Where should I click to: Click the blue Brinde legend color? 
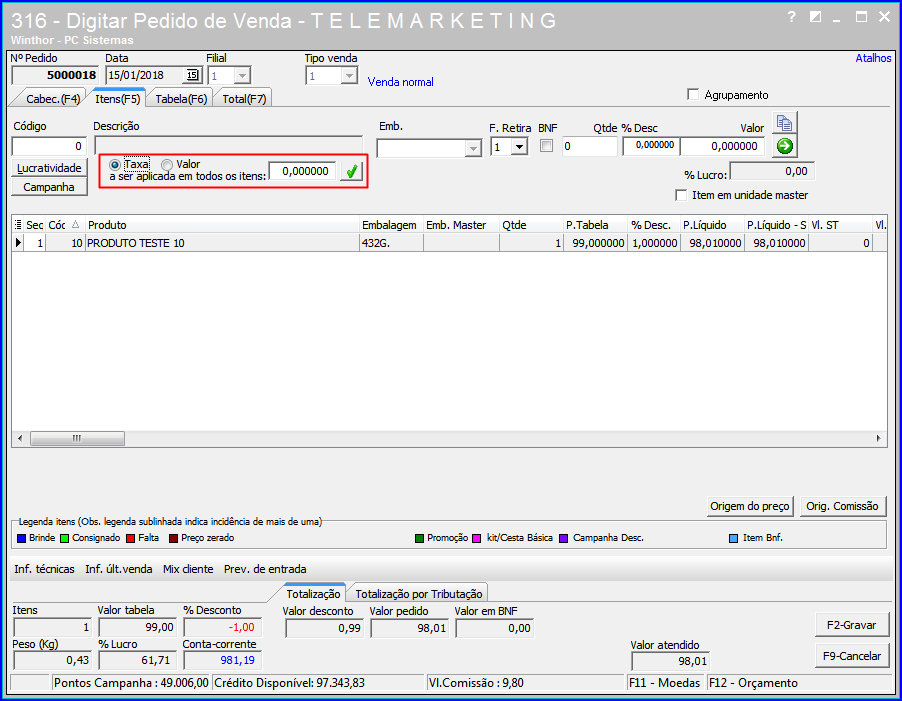coord(22,538)
